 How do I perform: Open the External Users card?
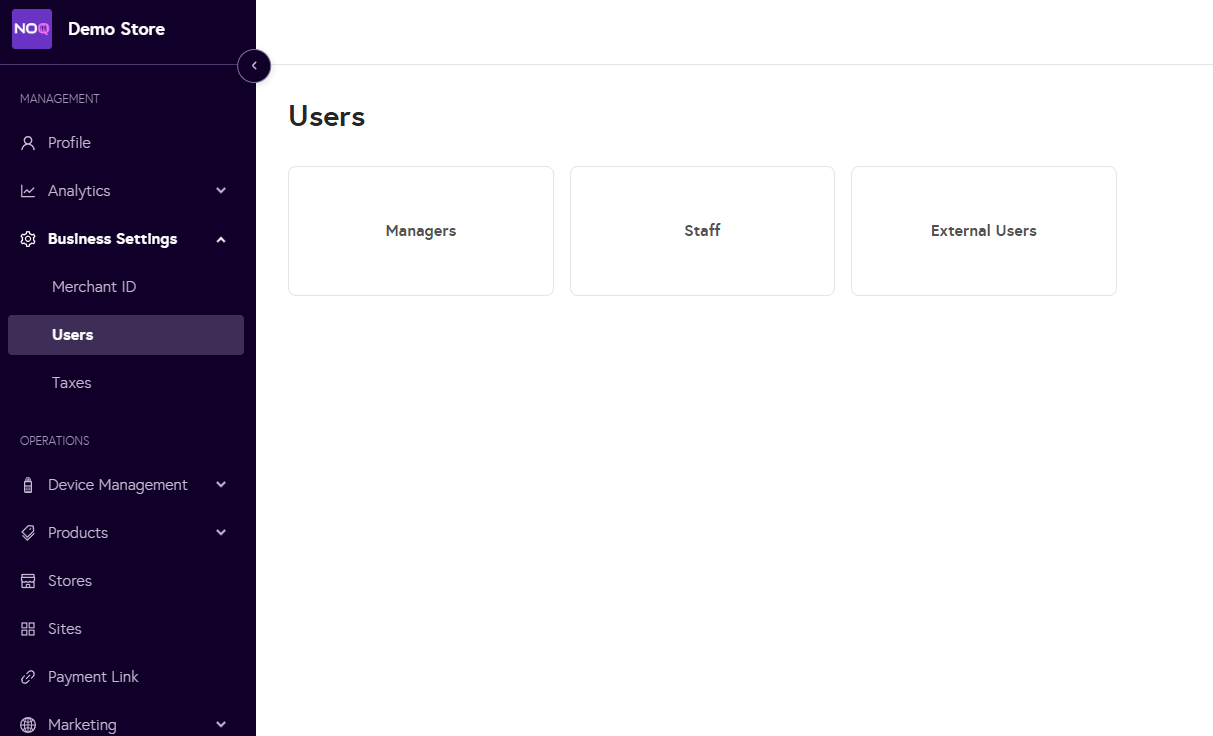(983, 231)
